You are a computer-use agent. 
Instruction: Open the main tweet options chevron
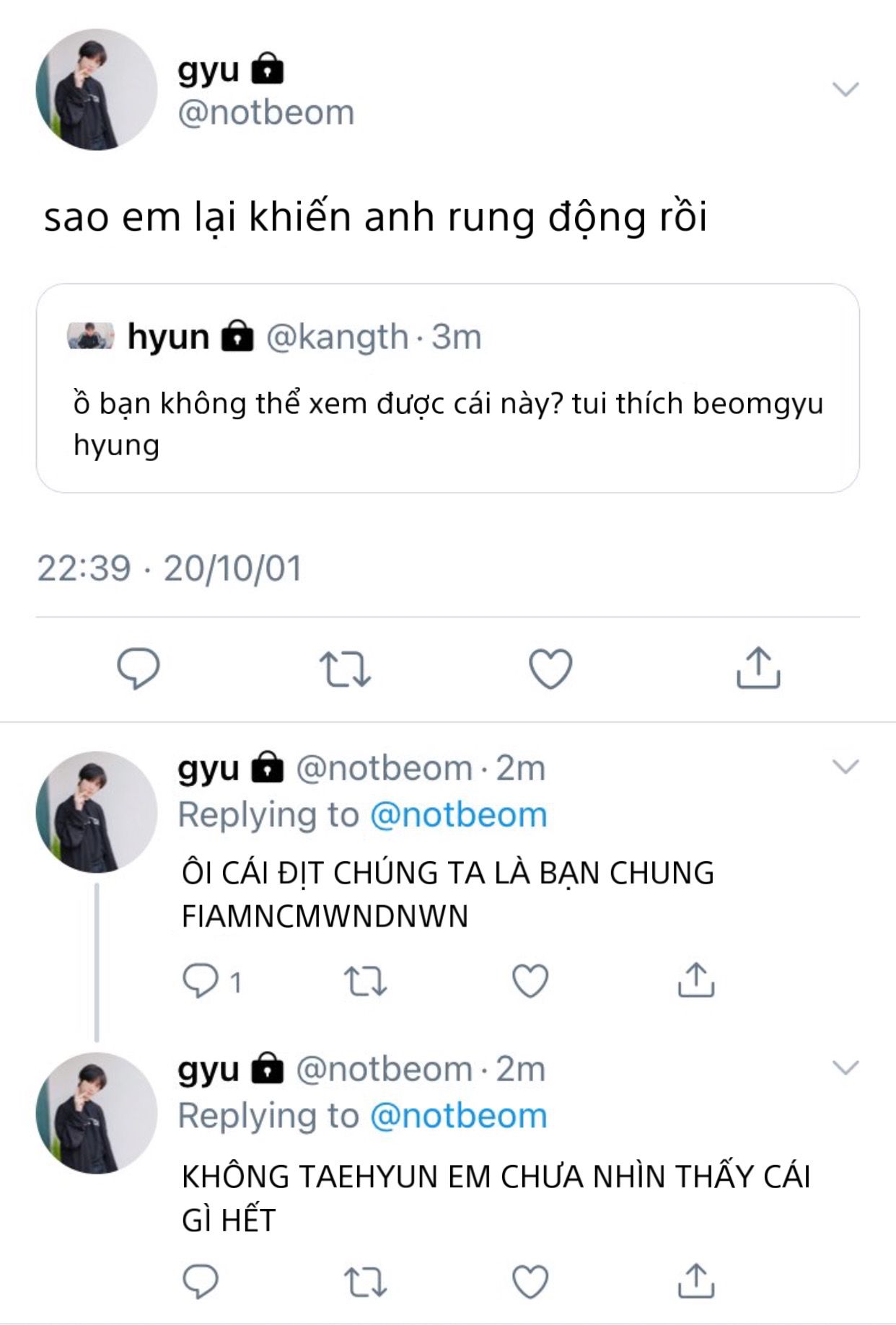[x=846, y=89]
